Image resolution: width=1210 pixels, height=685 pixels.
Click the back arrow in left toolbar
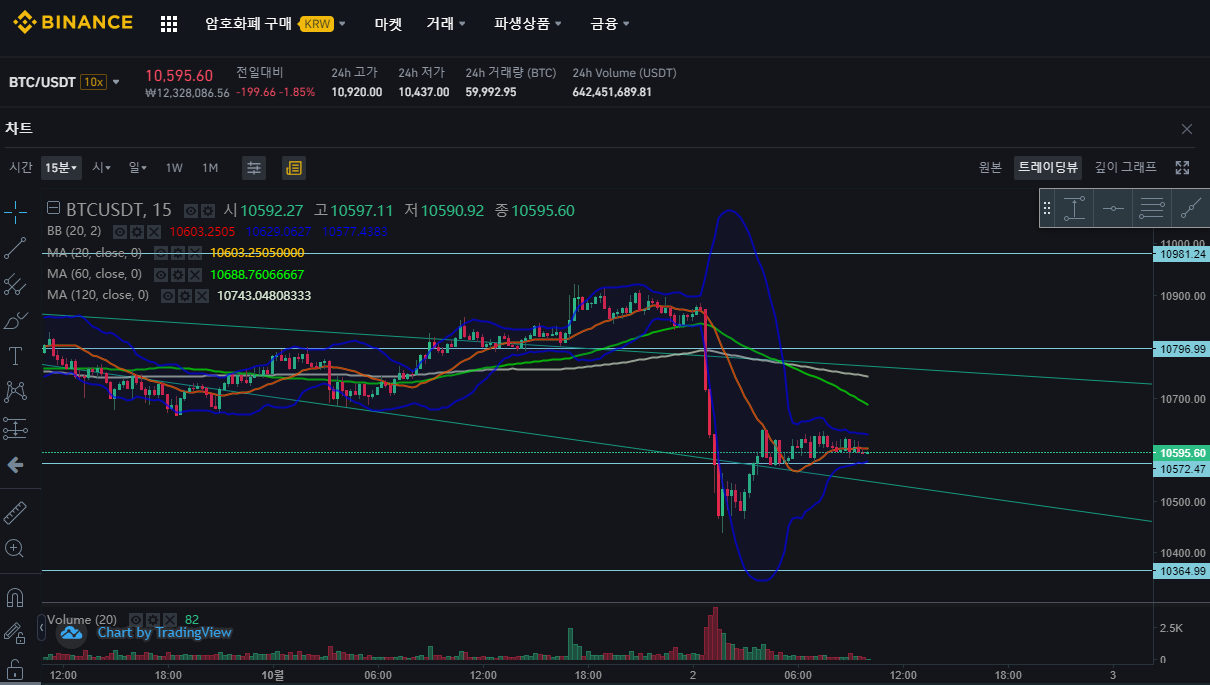coord(15,464)
